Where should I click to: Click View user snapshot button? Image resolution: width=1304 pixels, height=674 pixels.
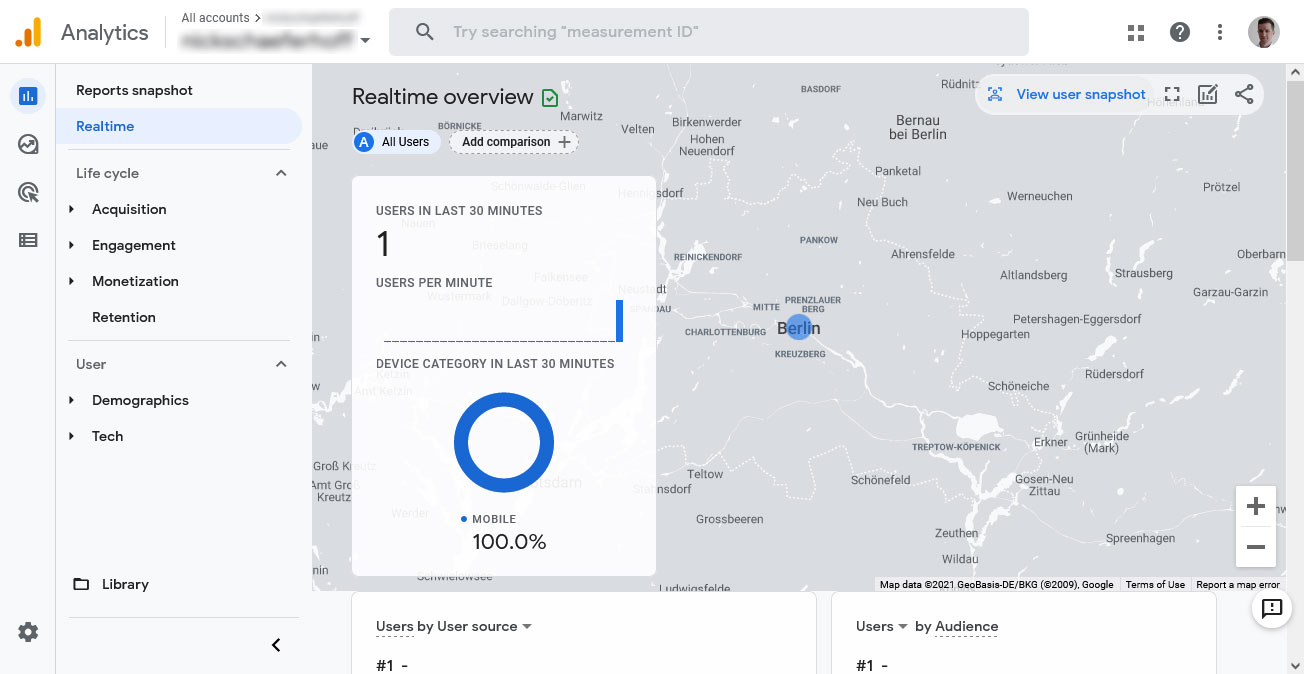(1066, 95)
